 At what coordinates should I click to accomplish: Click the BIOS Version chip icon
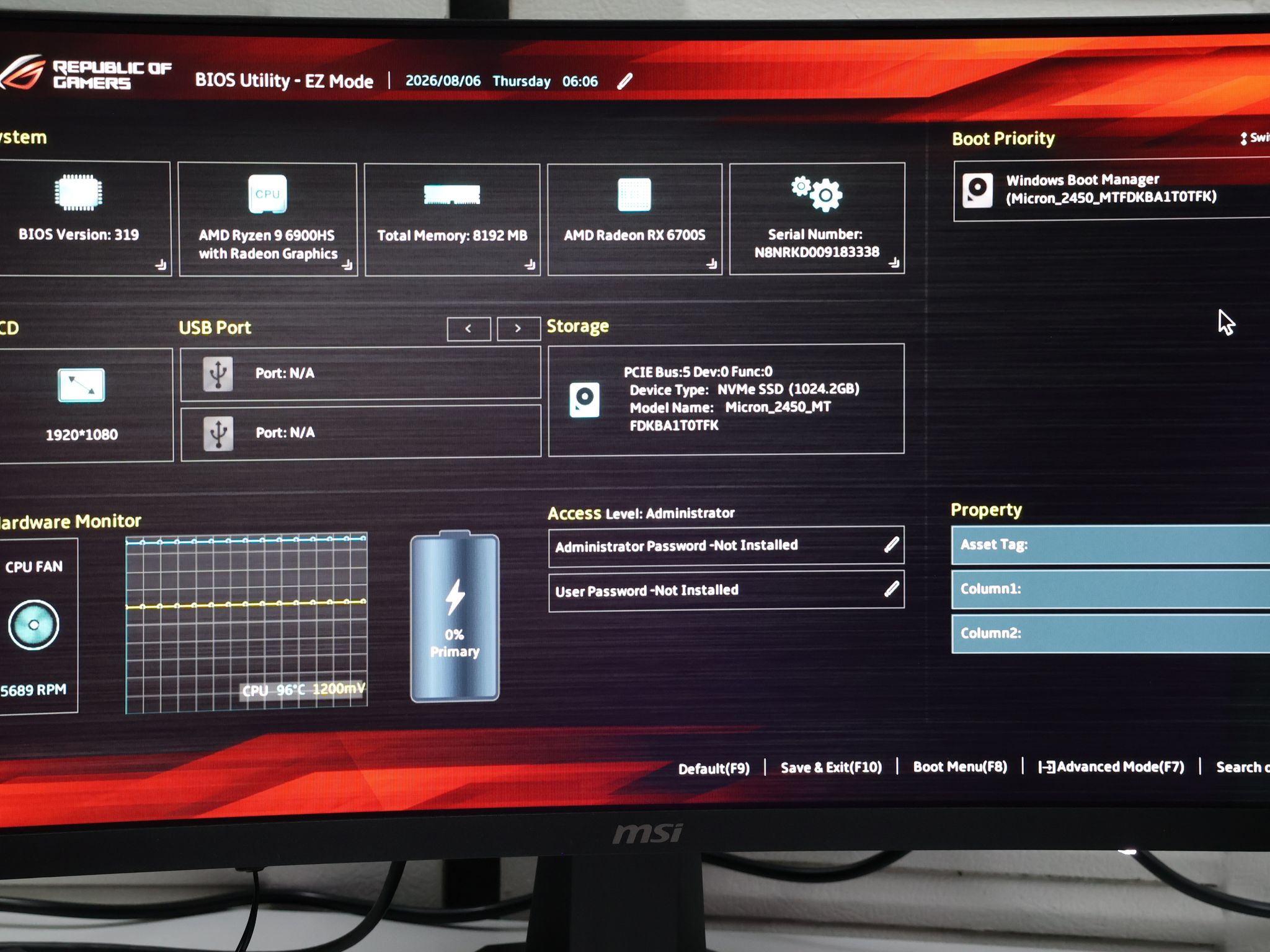coord(78,193)
